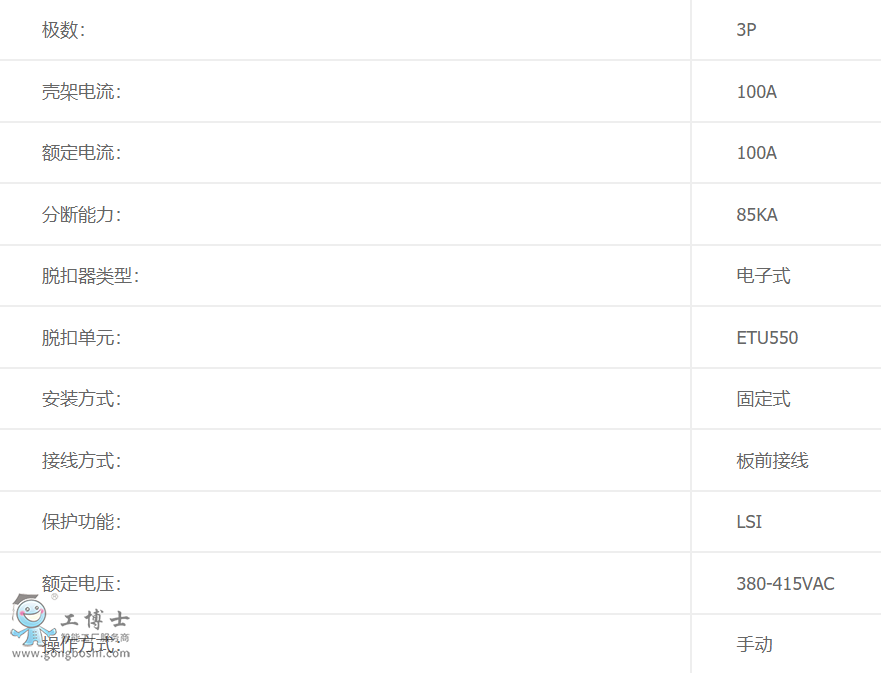
Task: Click the 工博士 watermark brand text
Action: [95, 620]
